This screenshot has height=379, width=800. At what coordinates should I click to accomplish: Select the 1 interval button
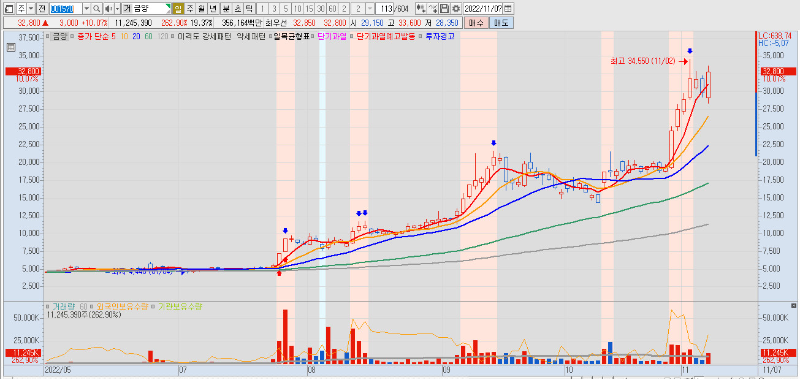pos(262,9)
